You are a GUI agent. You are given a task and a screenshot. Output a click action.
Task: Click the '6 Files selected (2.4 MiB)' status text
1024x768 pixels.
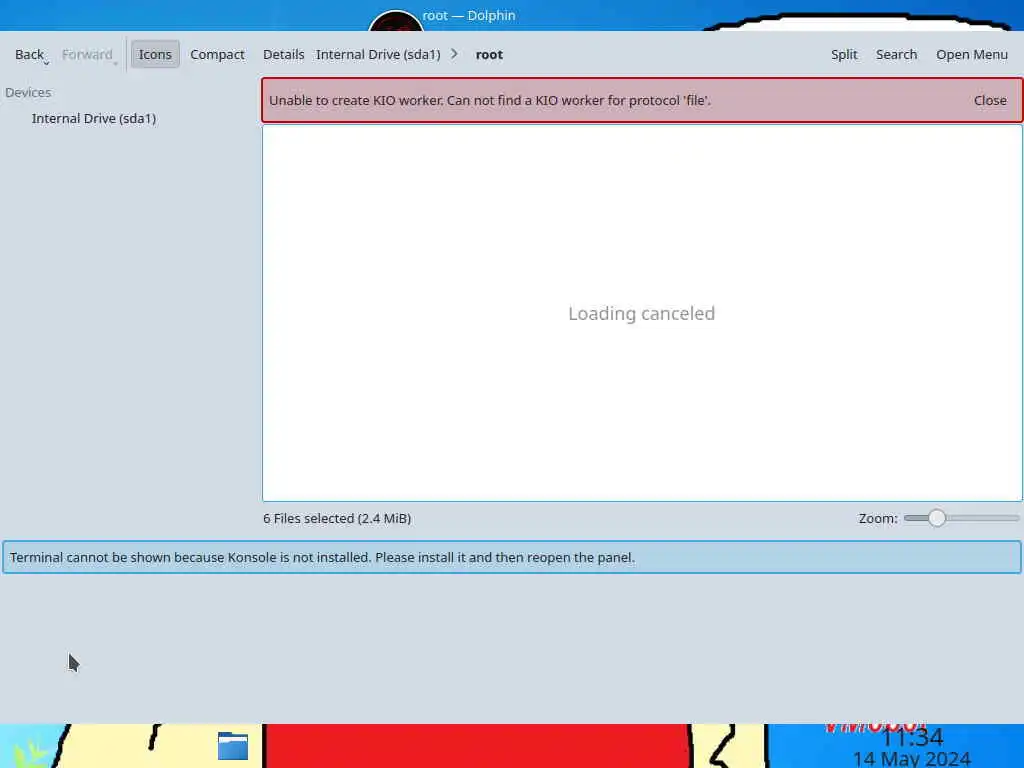tap(337, 519)
